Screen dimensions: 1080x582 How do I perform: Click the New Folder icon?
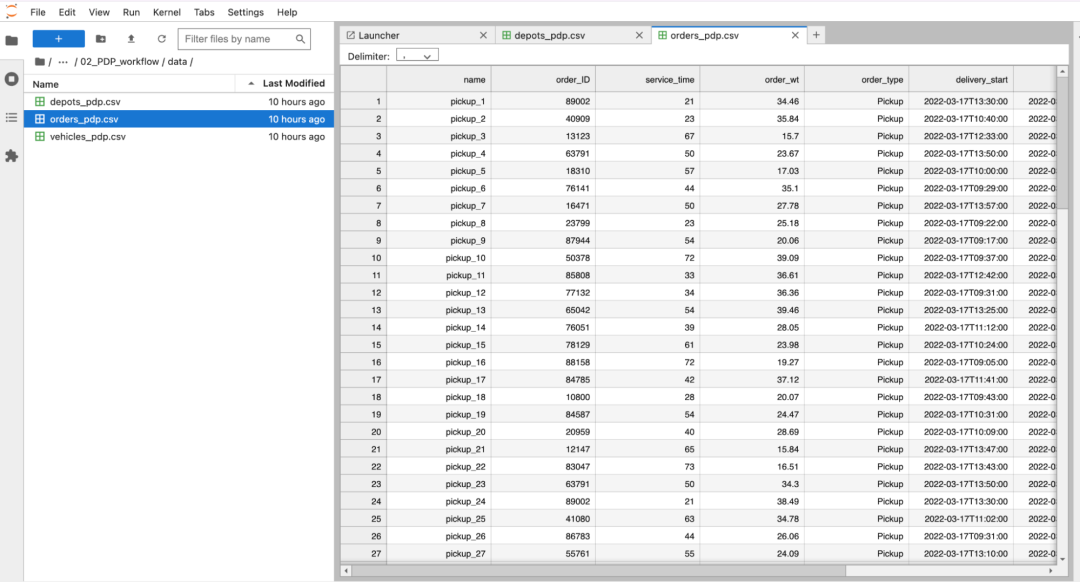101,39
